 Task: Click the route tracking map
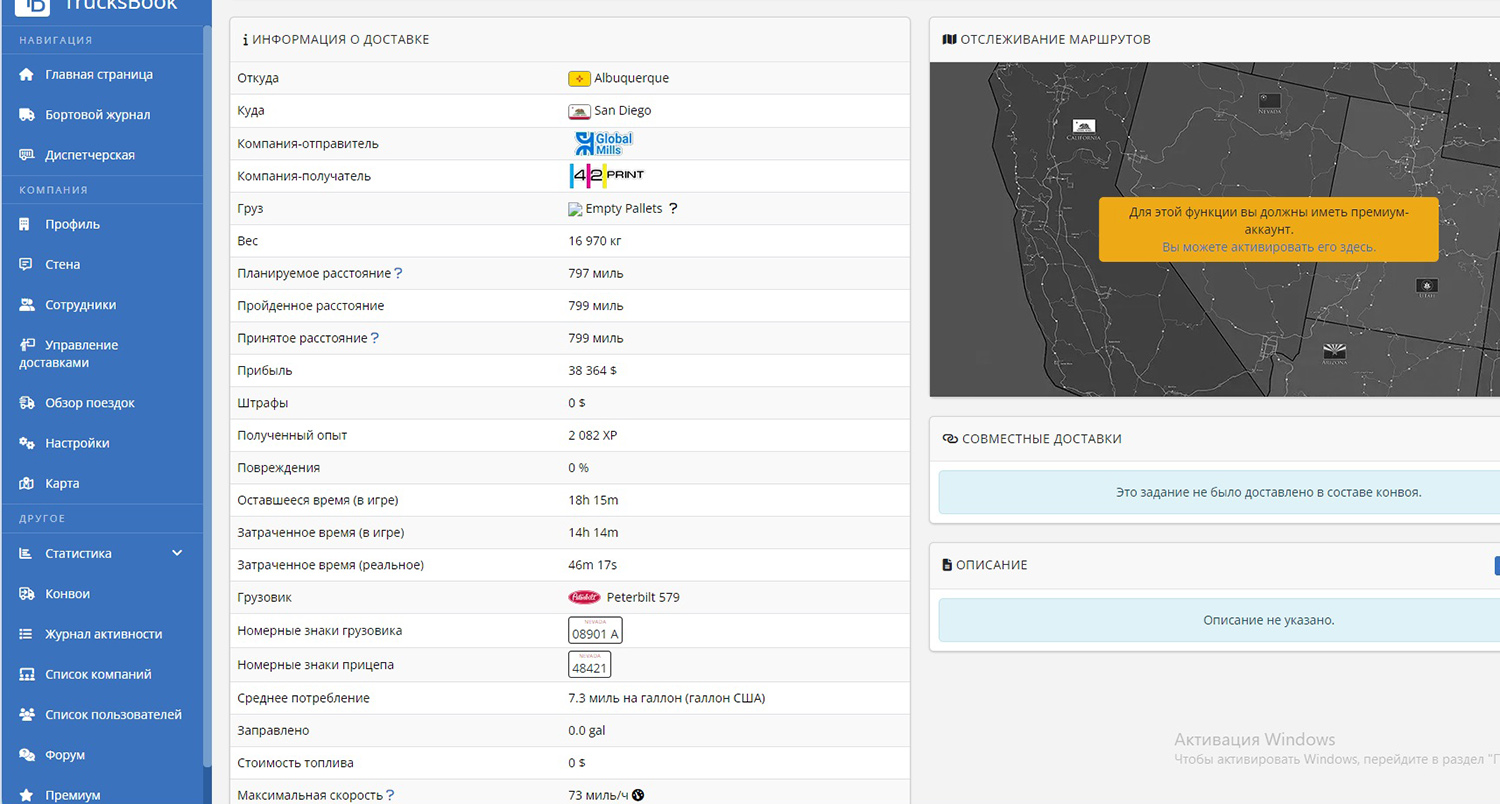coord(1215,230)
